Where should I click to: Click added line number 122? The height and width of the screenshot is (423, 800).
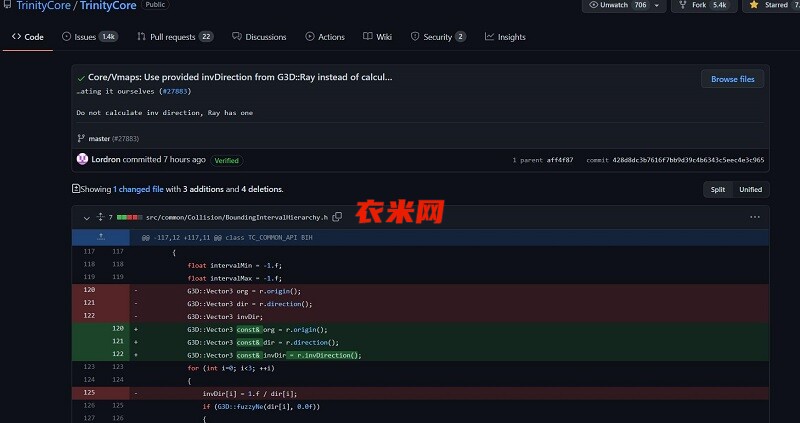(x=118, y=354)
